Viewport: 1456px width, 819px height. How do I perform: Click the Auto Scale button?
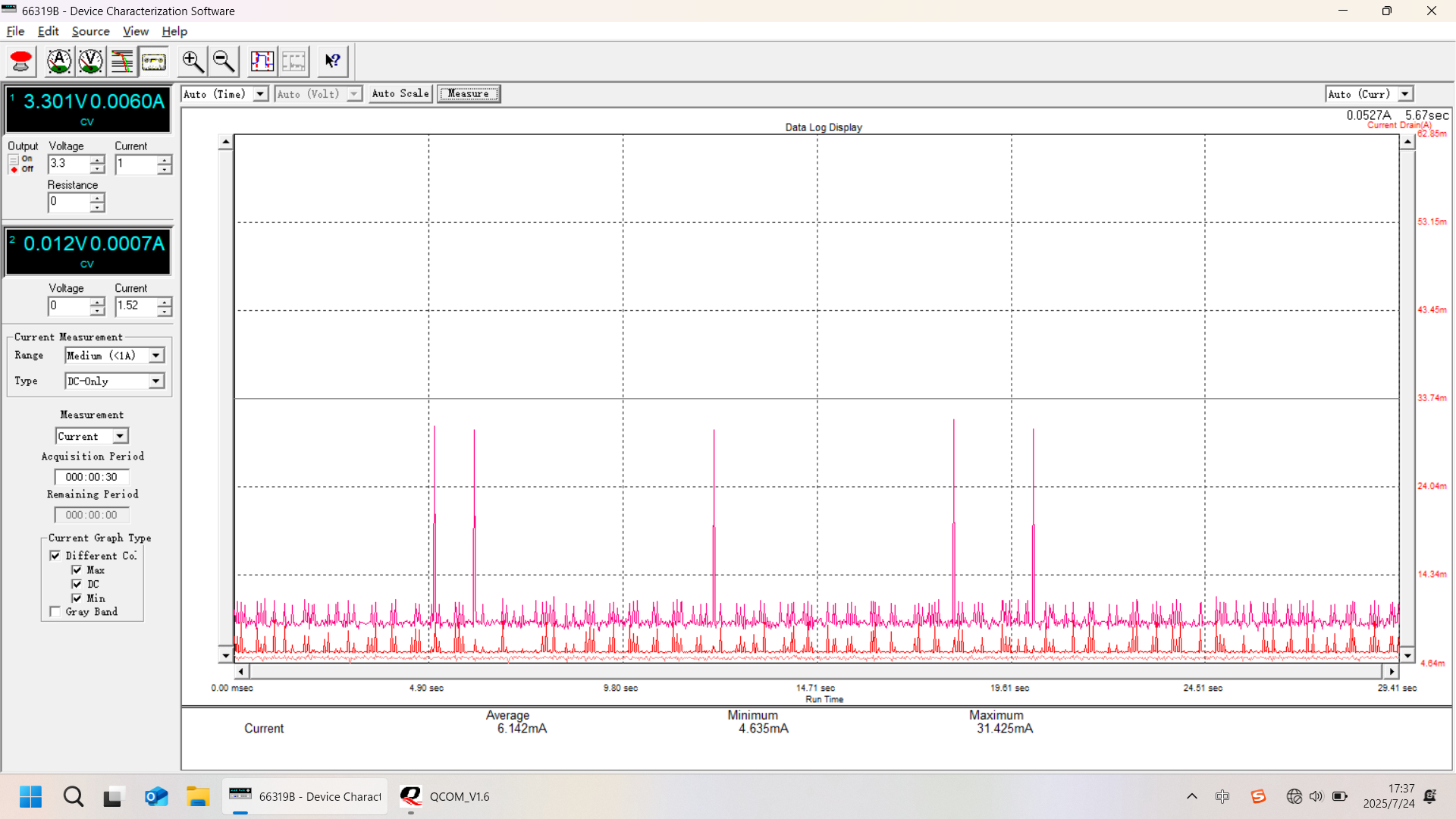[400, 93]
